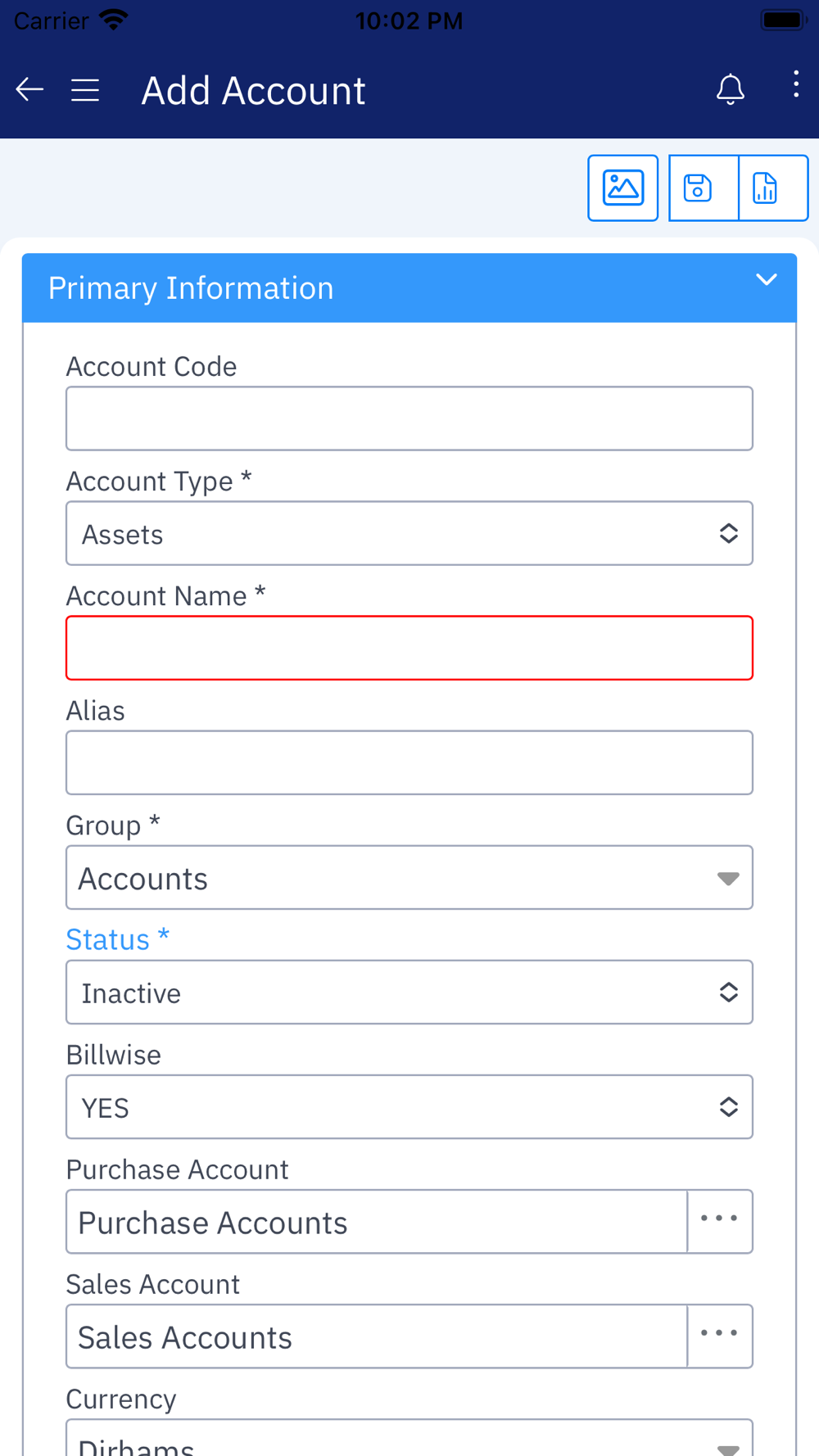This screenshot has height=1456, width=819.
Task: Open the three-dot overflow menu
Action: [796, 84]
